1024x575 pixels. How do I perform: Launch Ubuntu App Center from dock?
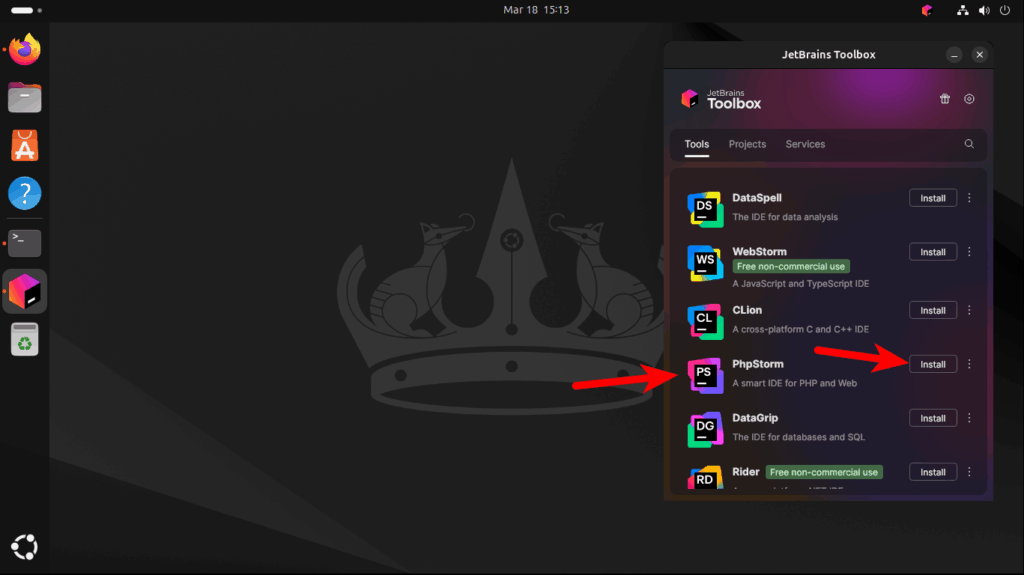coord(25,145)
